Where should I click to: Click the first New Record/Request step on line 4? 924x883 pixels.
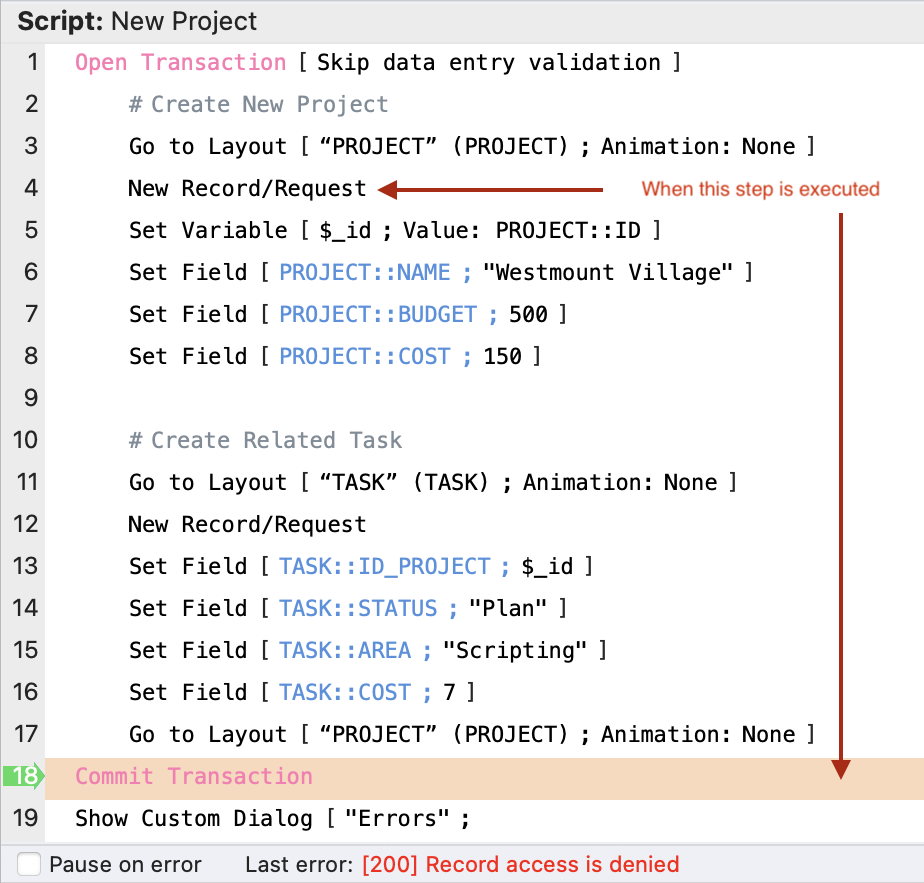247,189
